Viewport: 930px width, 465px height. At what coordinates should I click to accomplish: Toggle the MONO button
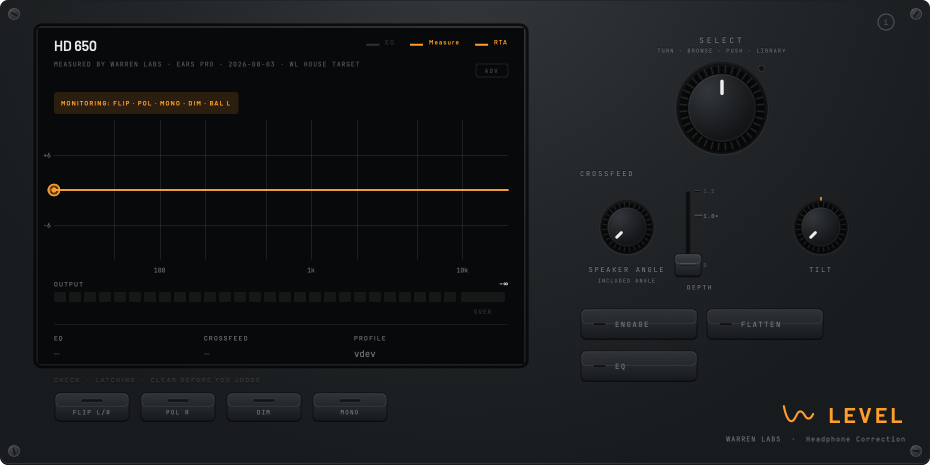[350, 407]
